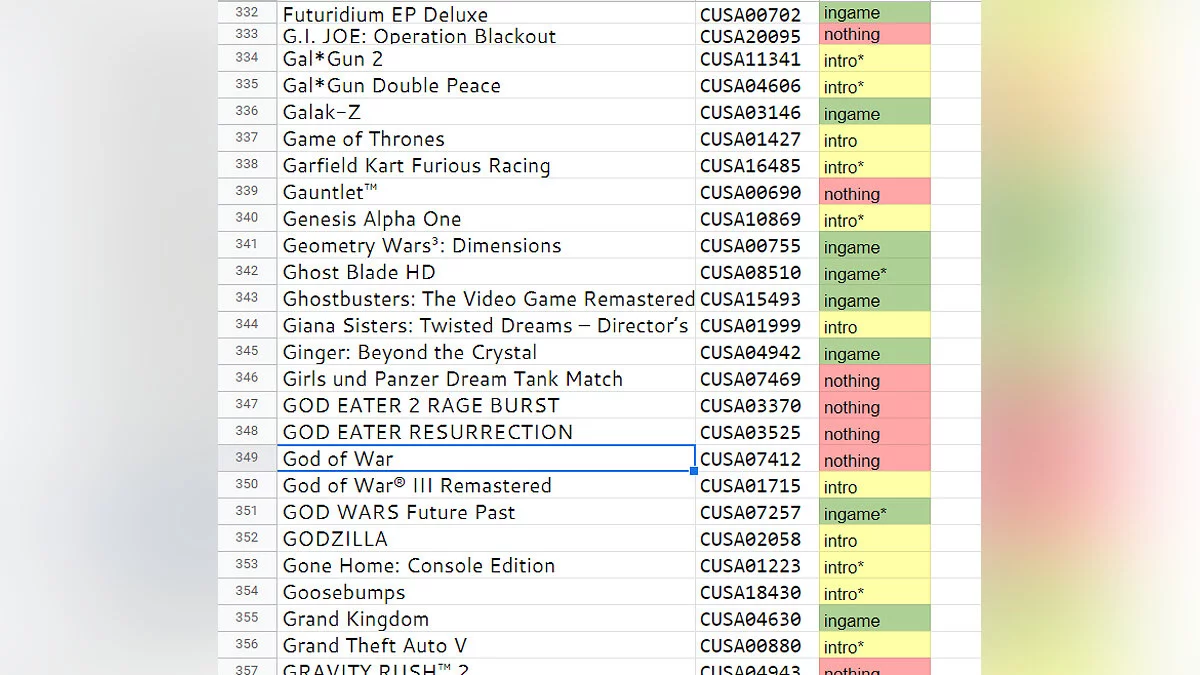This screenshot has width=1200, height=675.
Task: Click ID cell CUSA07469
Action: click(x=757, y=379)
